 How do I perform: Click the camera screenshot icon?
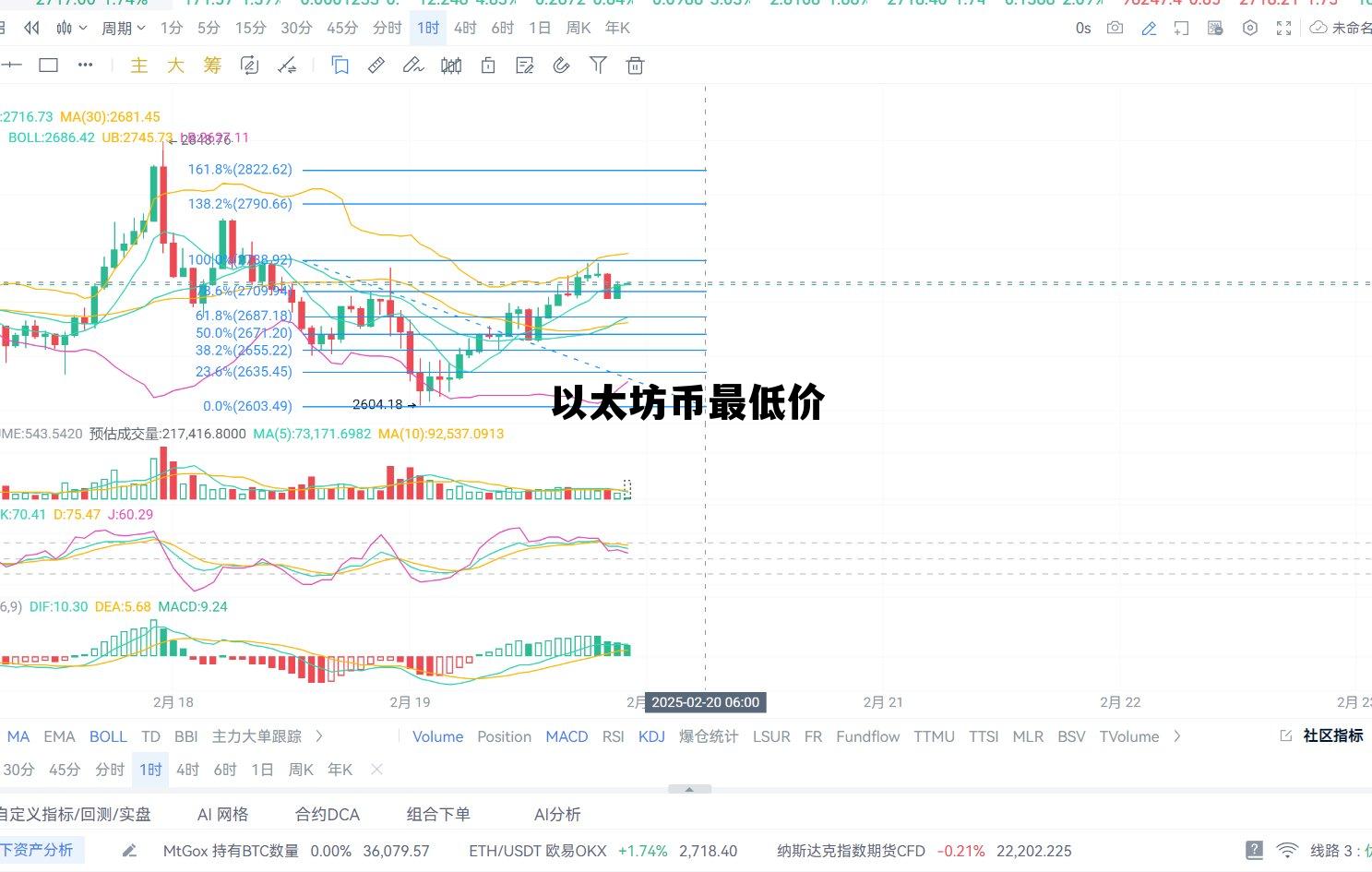click(x=1115, y=29)
